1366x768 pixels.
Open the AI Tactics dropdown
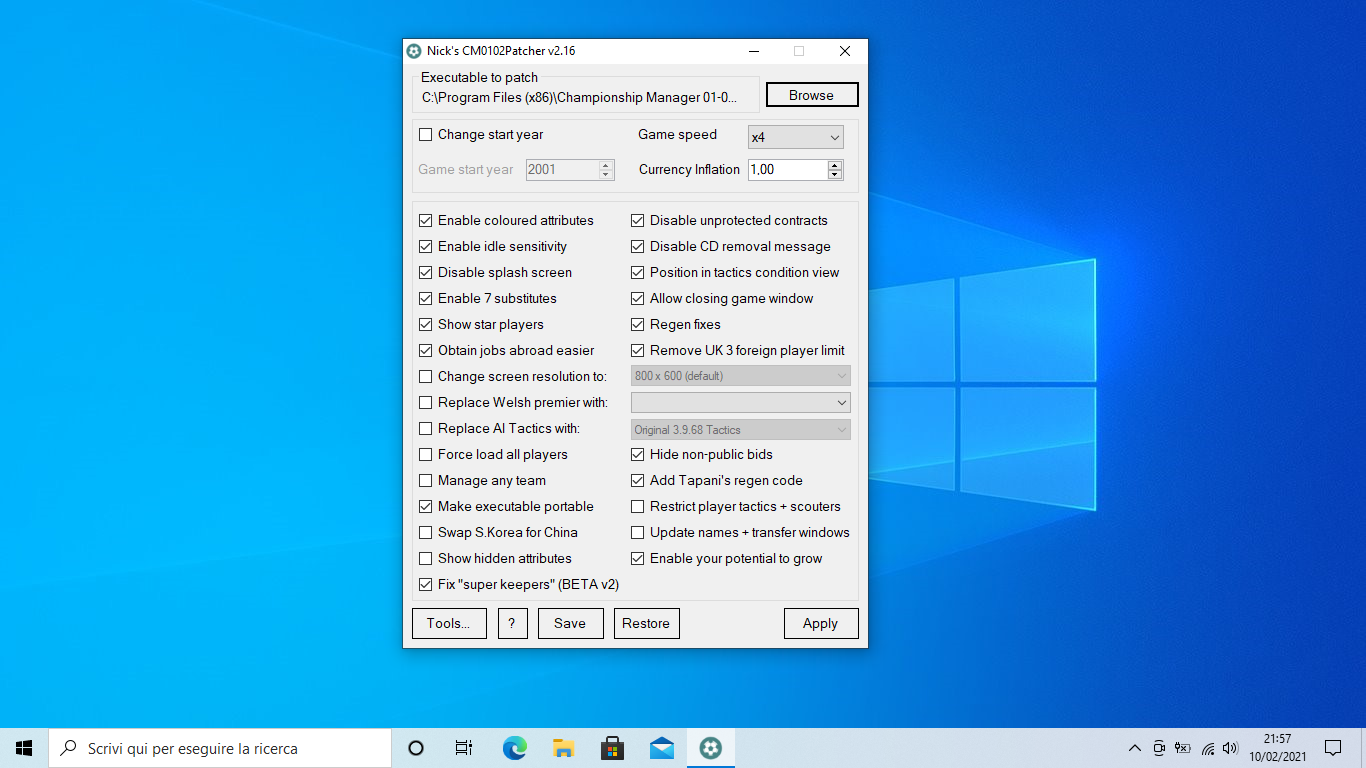coord(741,429)
